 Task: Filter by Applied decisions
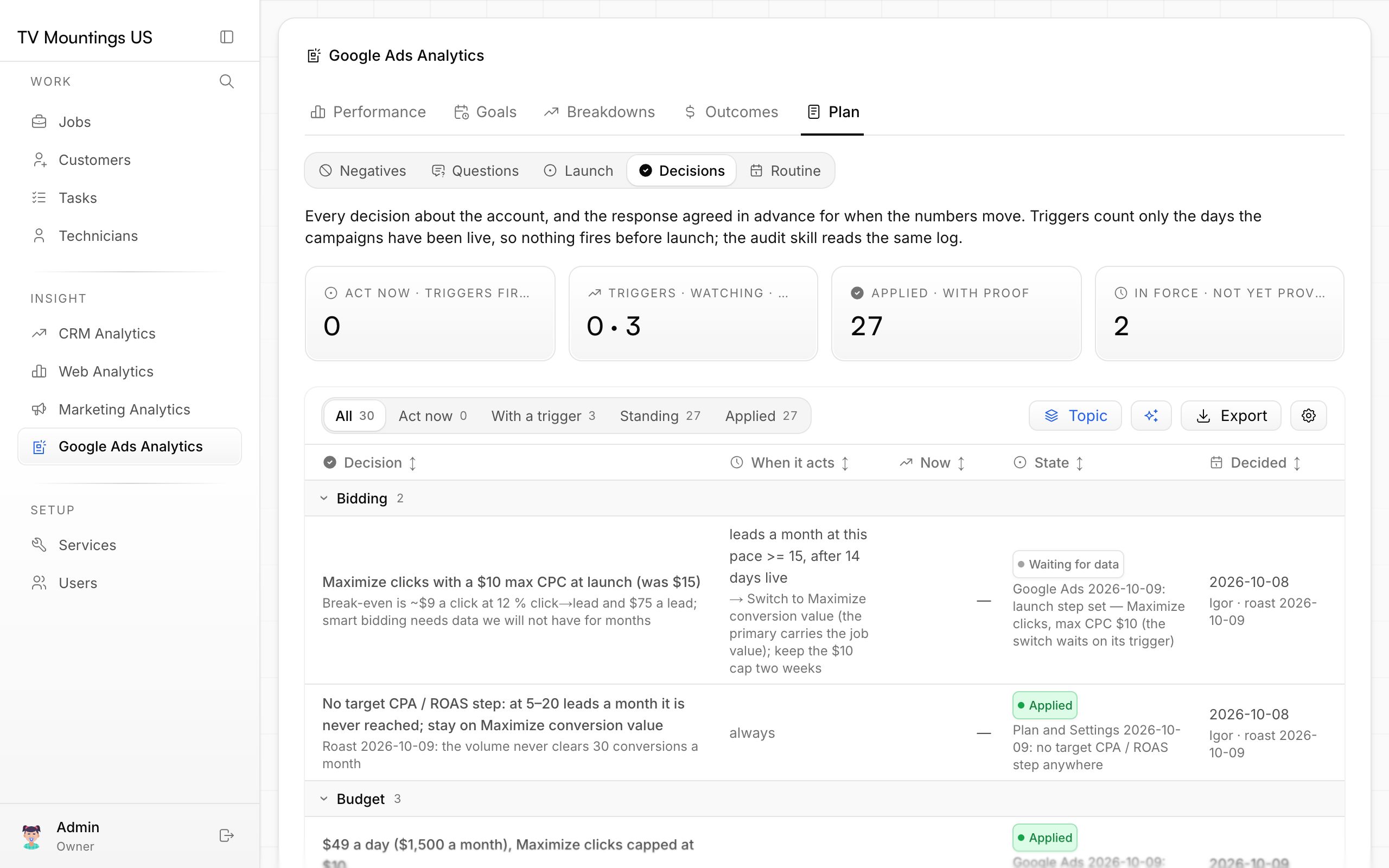point(761,416)
